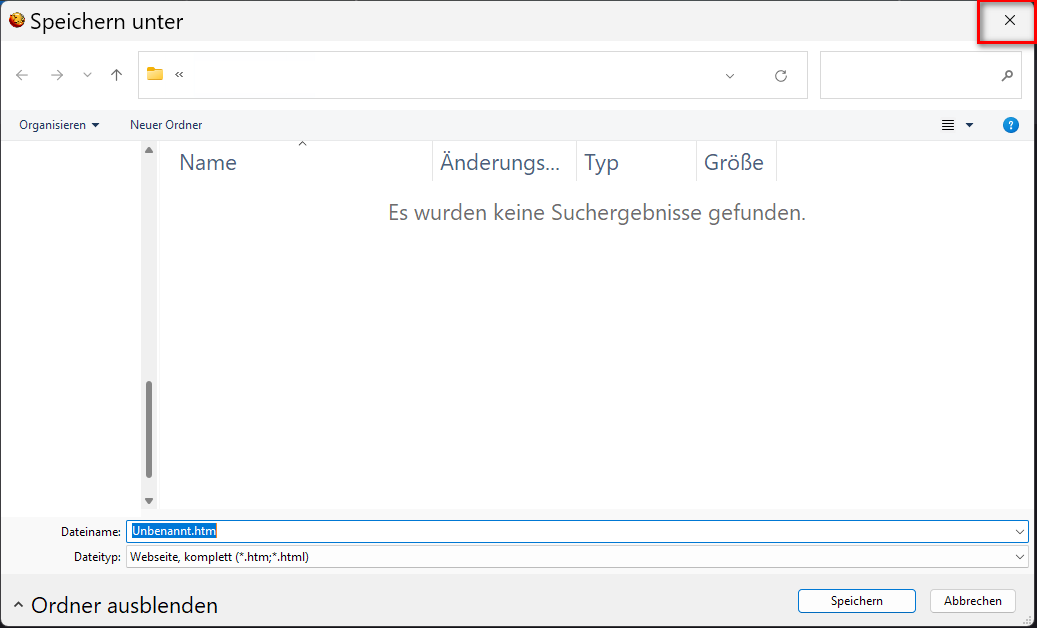Viewport: 1037px width, 628px height.
Task: Refresh the current folder view
Action: point(781,76)
